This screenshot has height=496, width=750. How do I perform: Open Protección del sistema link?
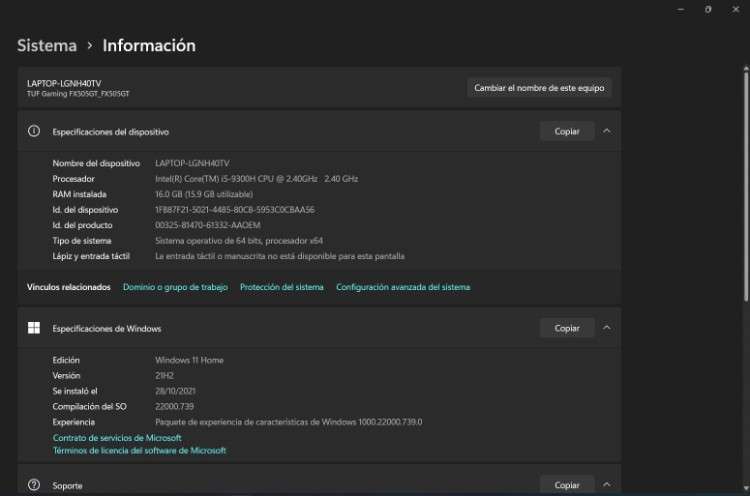click(x=282, y=287)
